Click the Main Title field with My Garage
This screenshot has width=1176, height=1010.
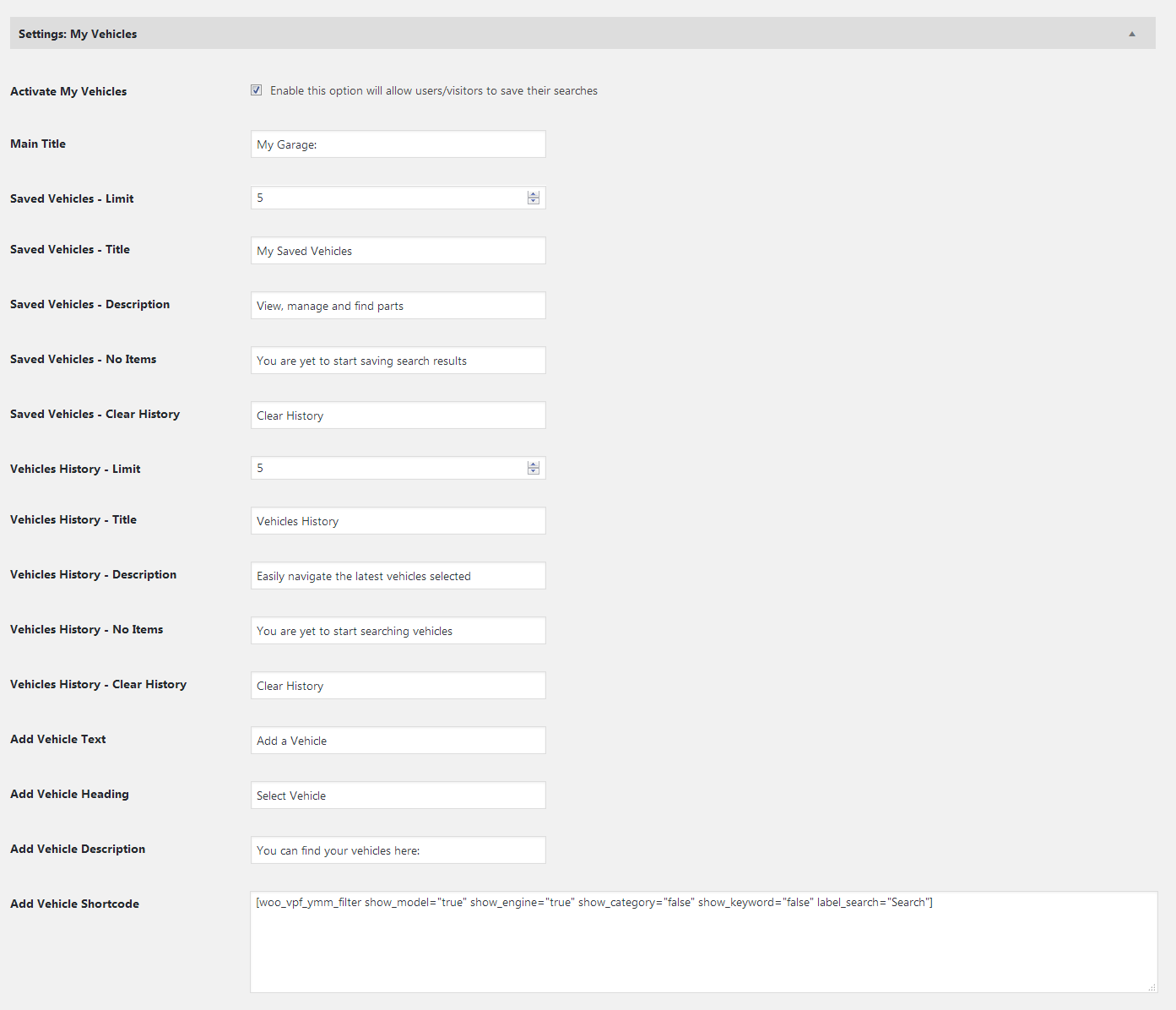398,144
